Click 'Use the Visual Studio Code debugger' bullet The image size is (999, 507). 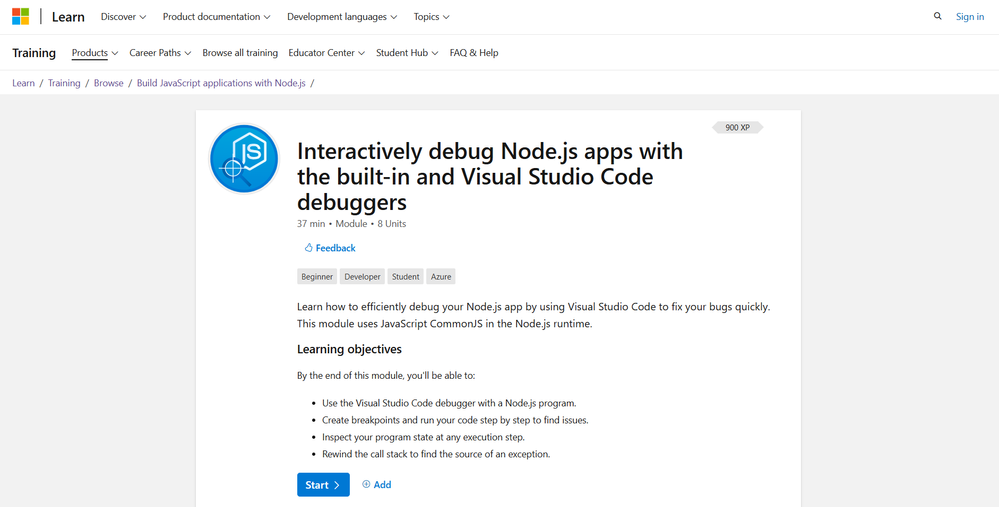point(449,403)
